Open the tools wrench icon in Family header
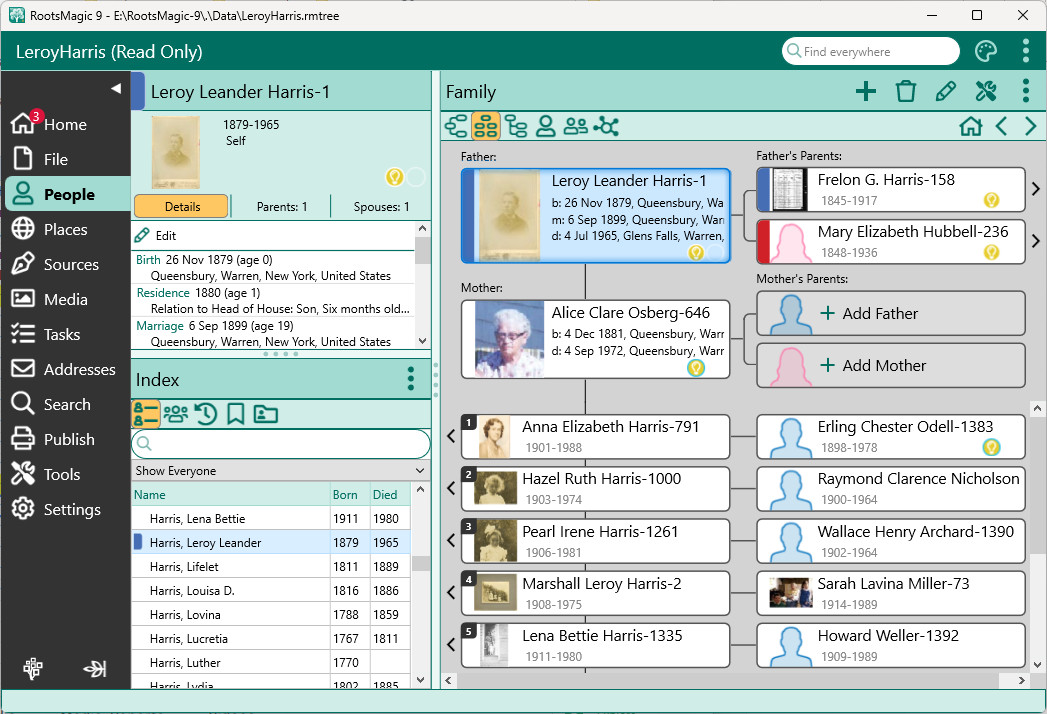Viewport: 1047px width, 714px height. tap(986, 92)
